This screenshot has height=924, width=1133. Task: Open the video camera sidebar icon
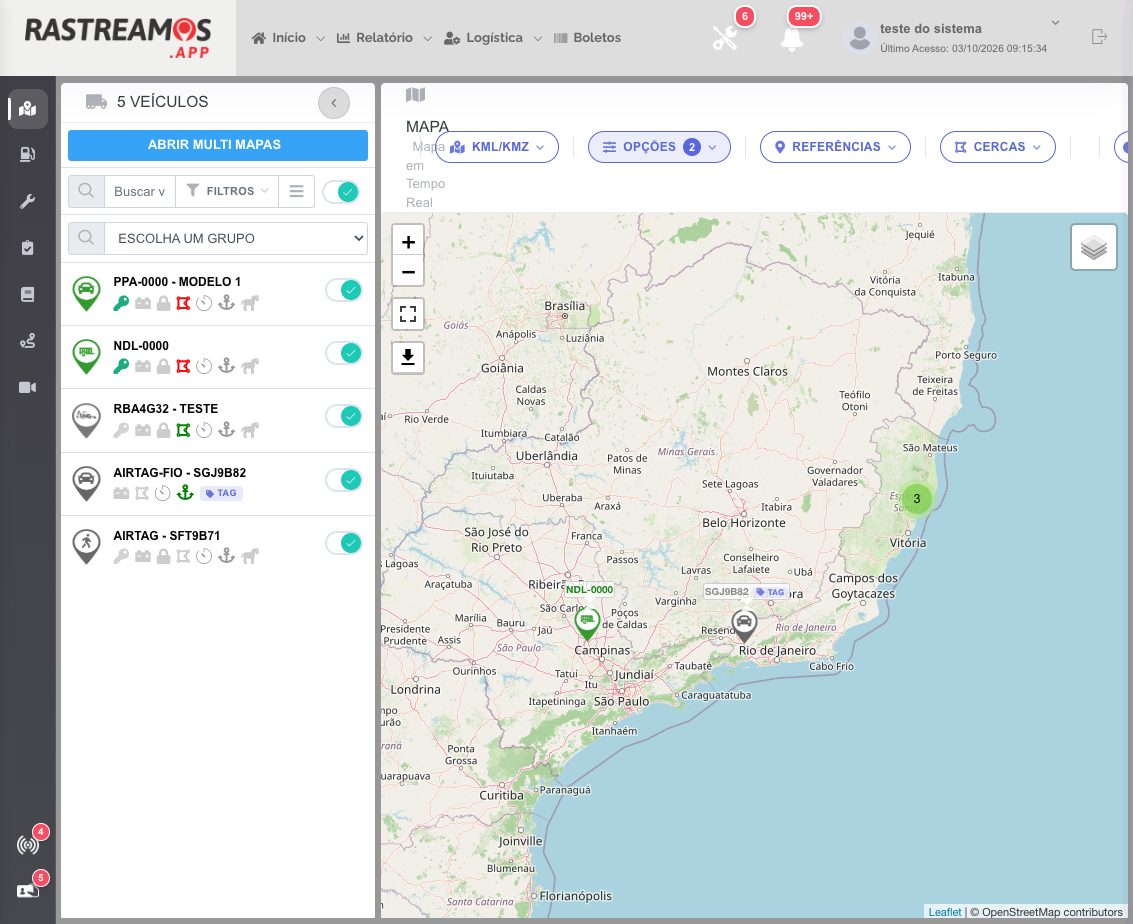(27, 388)
